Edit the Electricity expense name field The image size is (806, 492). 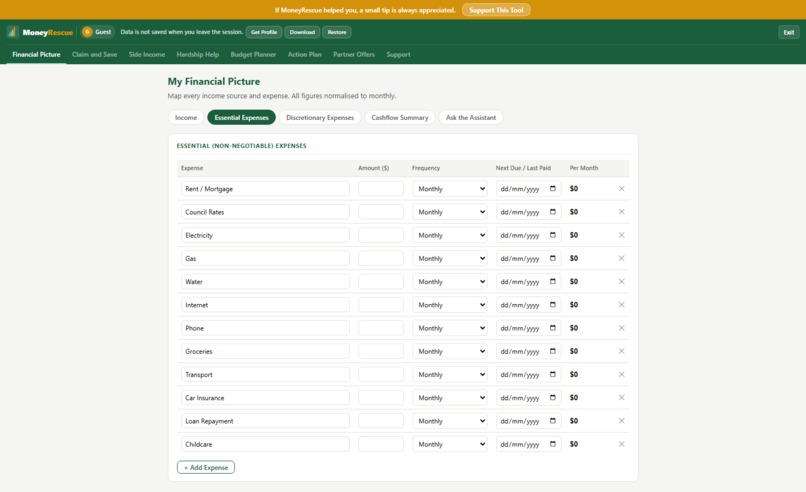tap(265, 235)
